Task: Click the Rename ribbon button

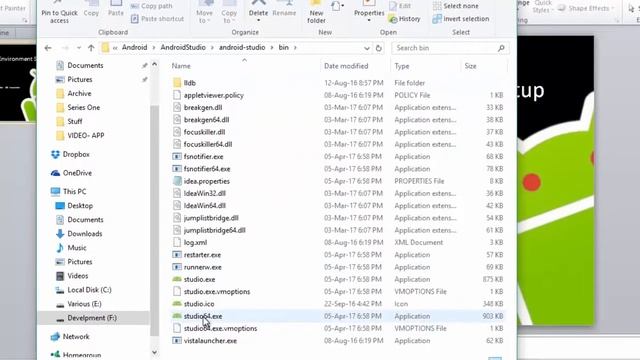Action: coord(284,9)
